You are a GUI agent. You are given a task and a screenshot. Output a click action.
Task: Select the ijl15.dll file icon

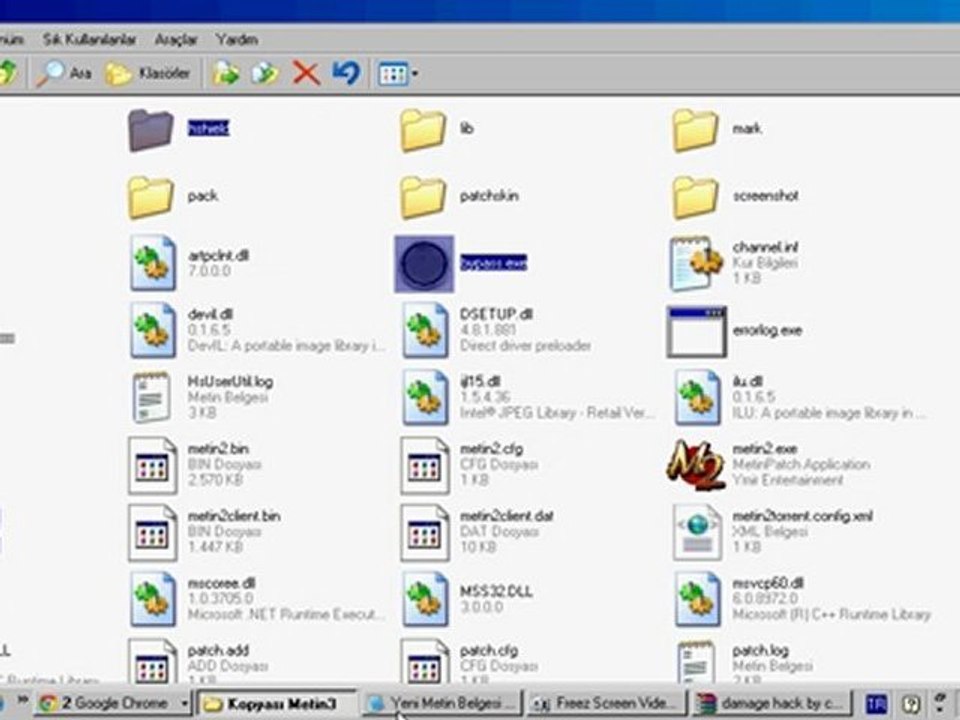[x=425, y=398]
